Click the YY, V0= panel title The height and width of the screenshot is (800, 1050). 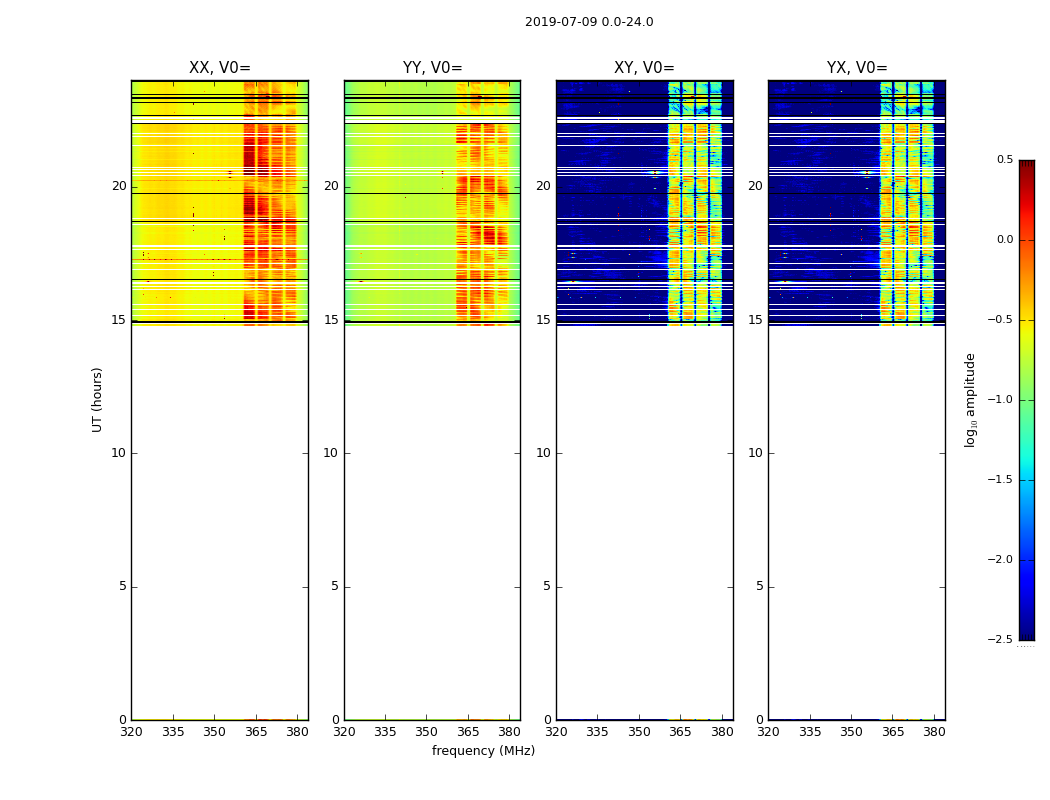click(x=433, y=68)
